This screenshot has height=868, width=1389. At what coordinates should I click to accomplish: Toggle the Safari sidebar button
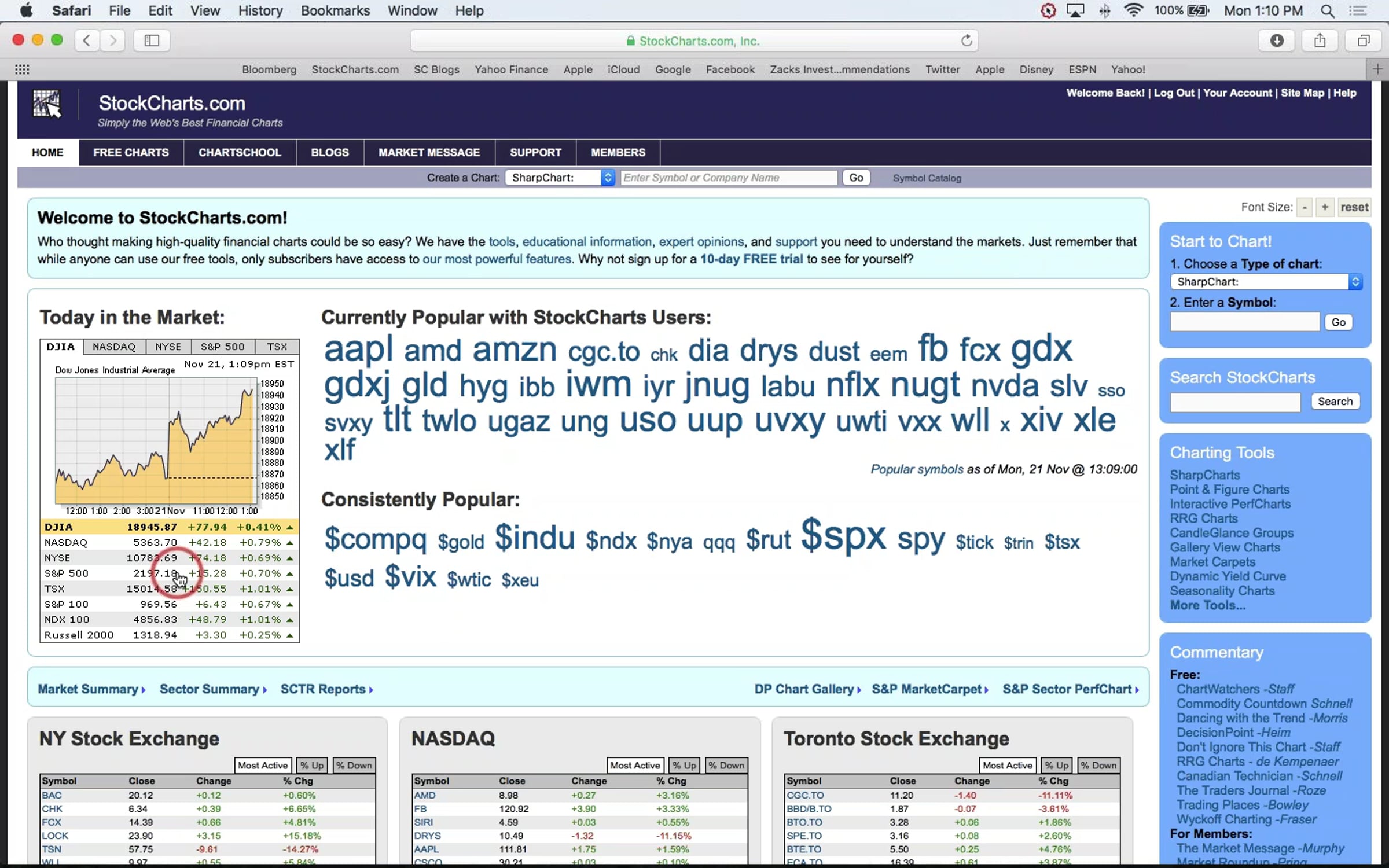tap(152, 41)
